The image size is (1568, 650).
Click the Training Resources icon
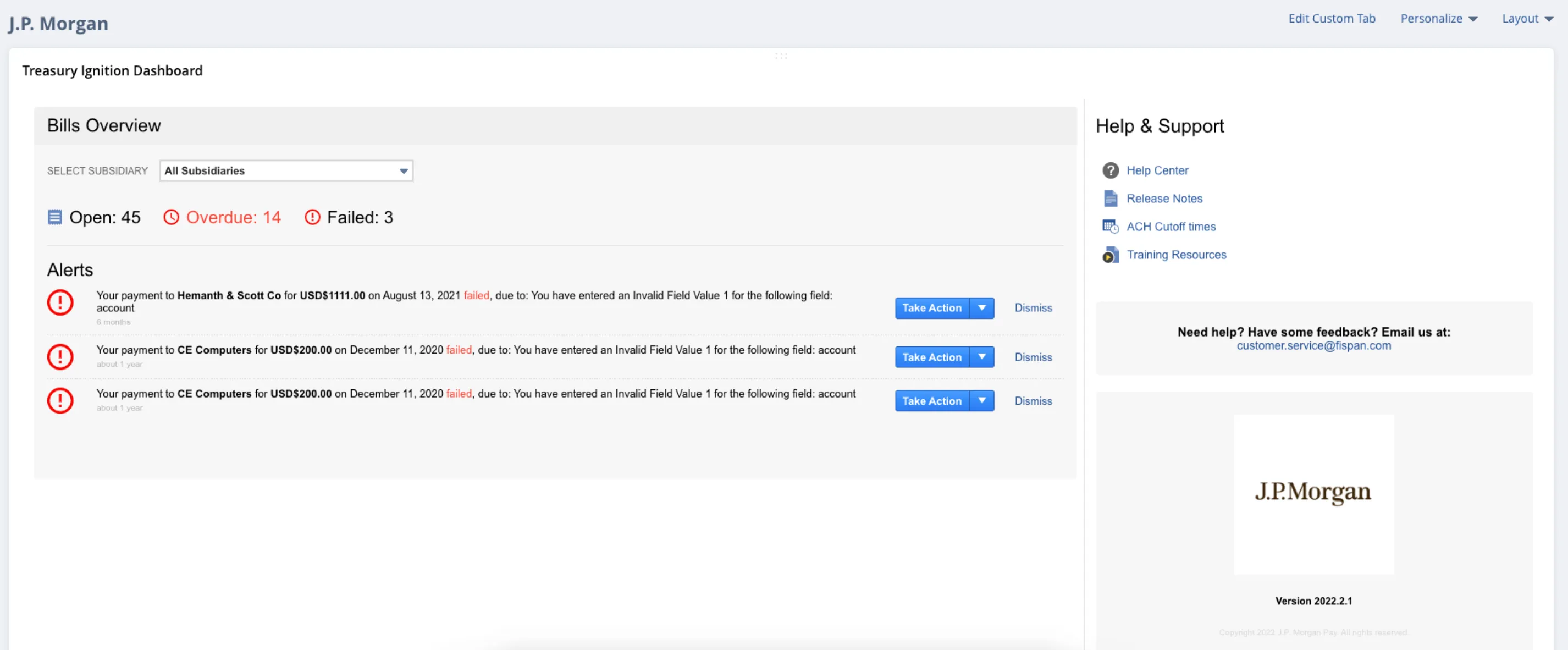[1110, 255]
